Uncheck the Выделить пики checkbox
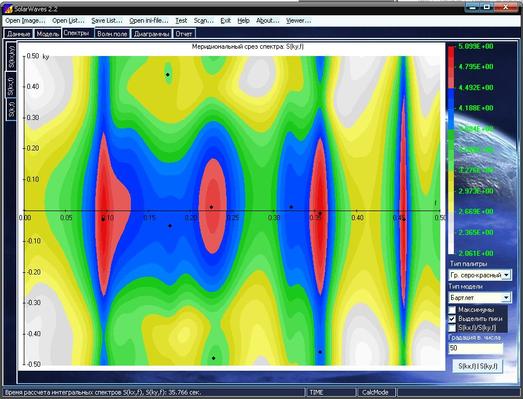Viewport: 523px width, 399px height. [452, 319]
